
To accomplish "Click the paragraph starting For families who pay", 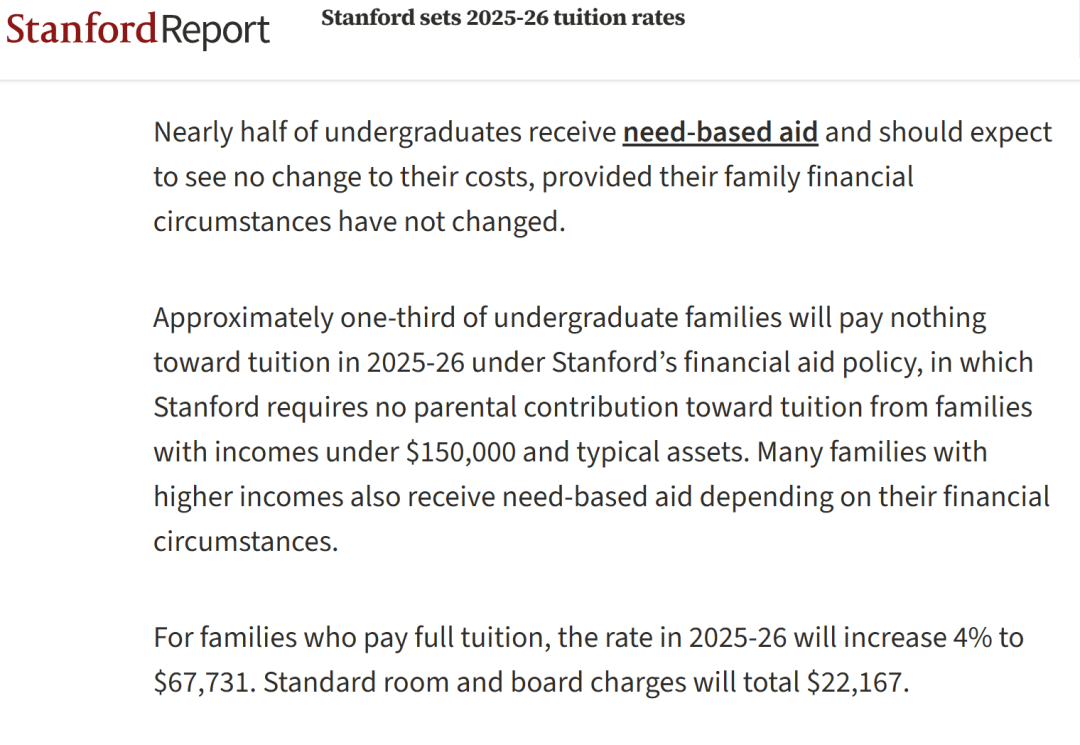I will pos(588,660).
